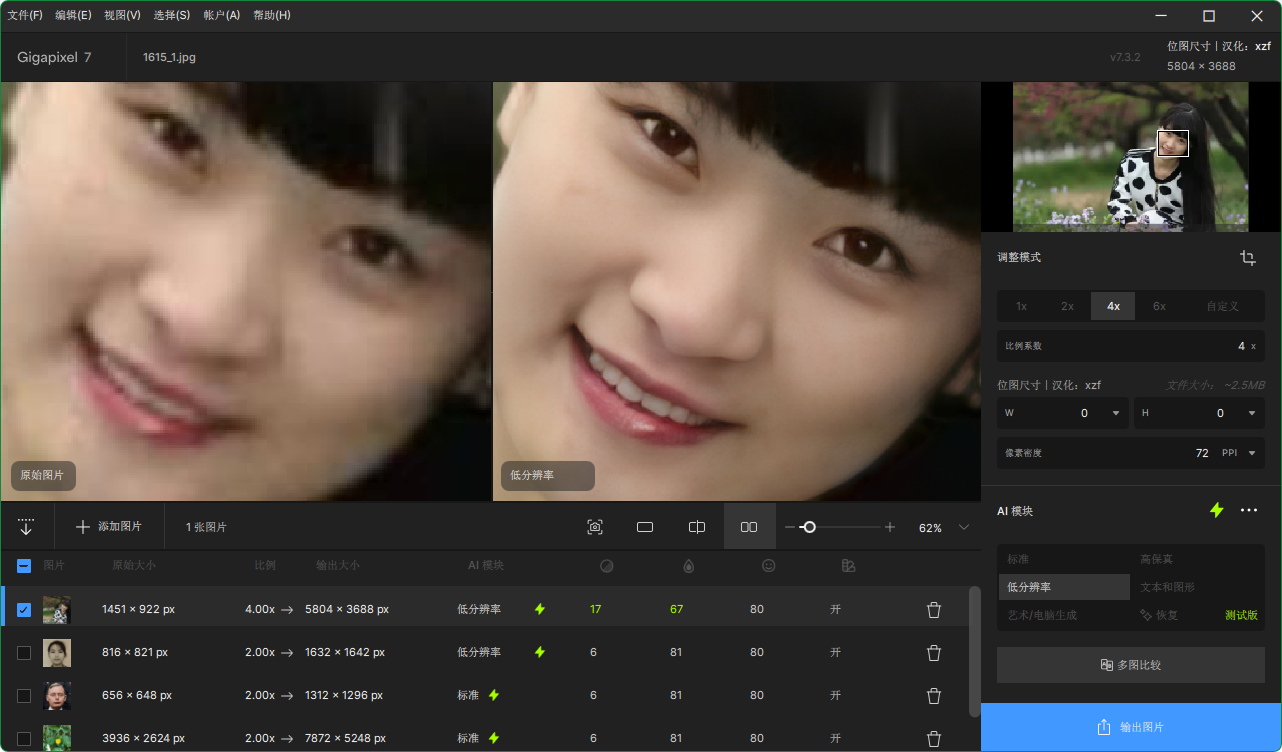1282x752 pixels.
Task: Select the 高保真 AI model
Action: click(1198, 559)
